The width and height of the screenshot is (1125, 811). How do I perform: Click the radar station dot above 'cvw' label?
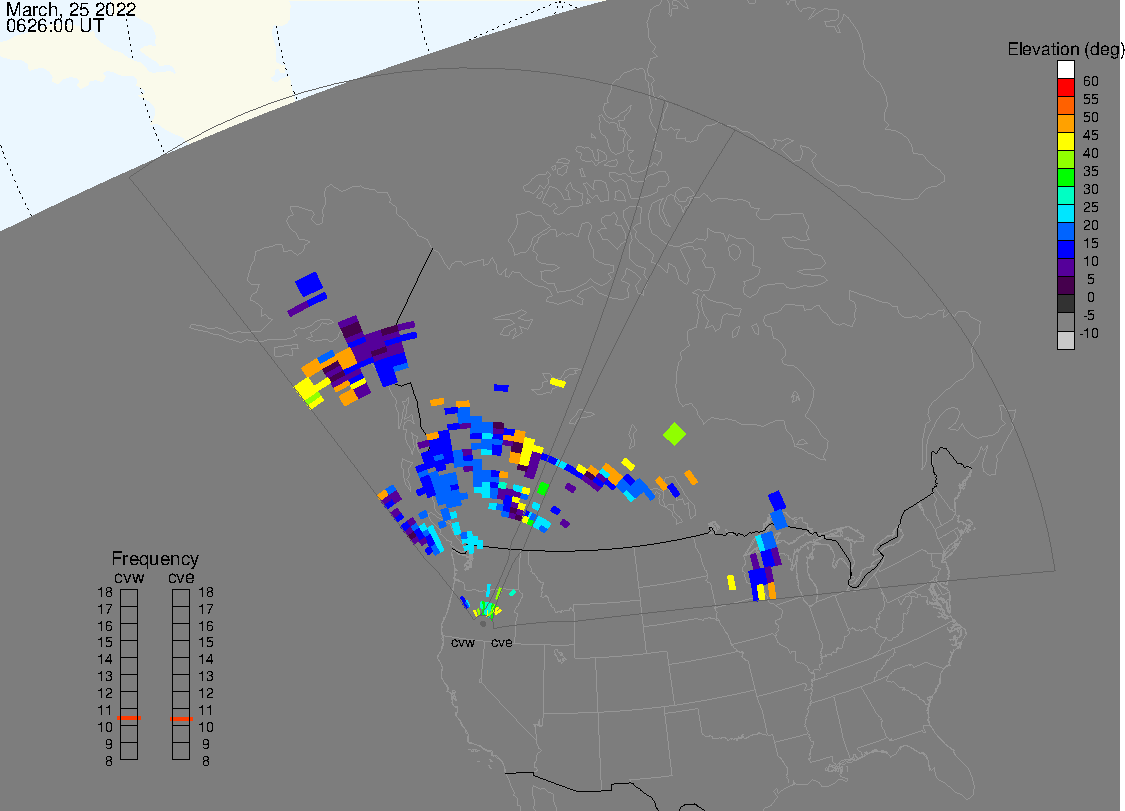(483, 624)
